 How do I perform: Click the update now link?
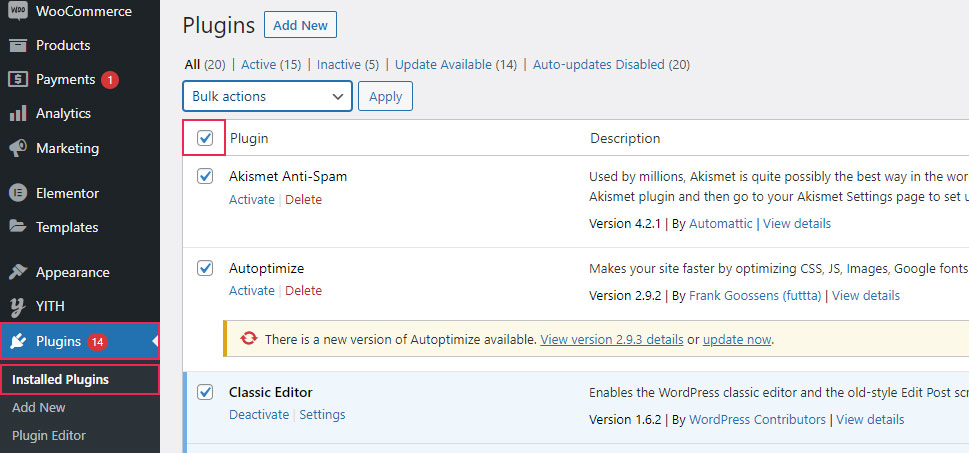pyautogui.click(x=737, y=339)
